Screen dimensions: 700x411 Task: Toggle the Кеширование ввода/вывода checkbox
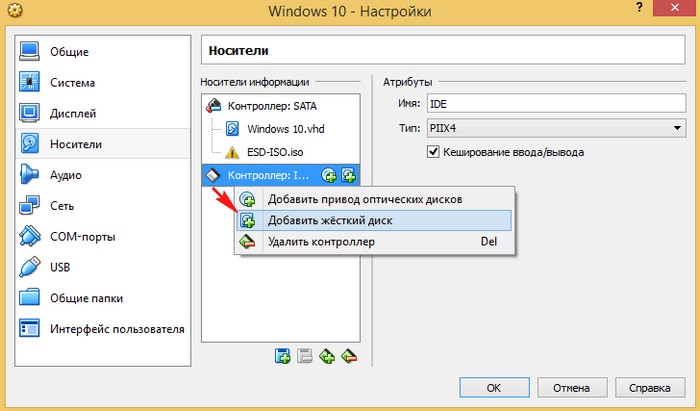434,152
